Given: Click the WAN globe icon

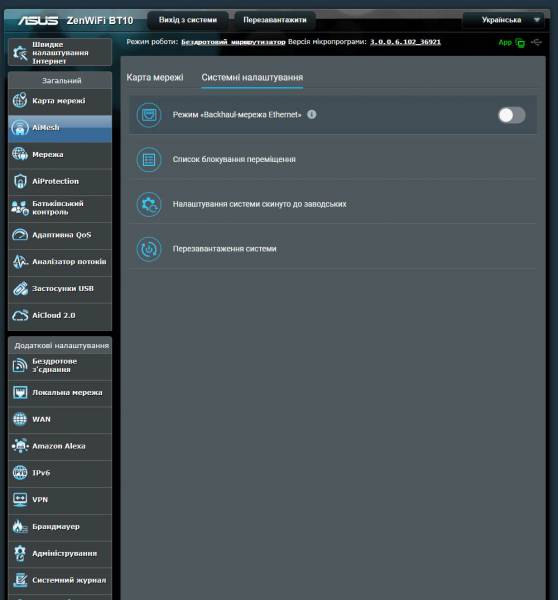Looking at the screenshot, I should coord(20,419).
